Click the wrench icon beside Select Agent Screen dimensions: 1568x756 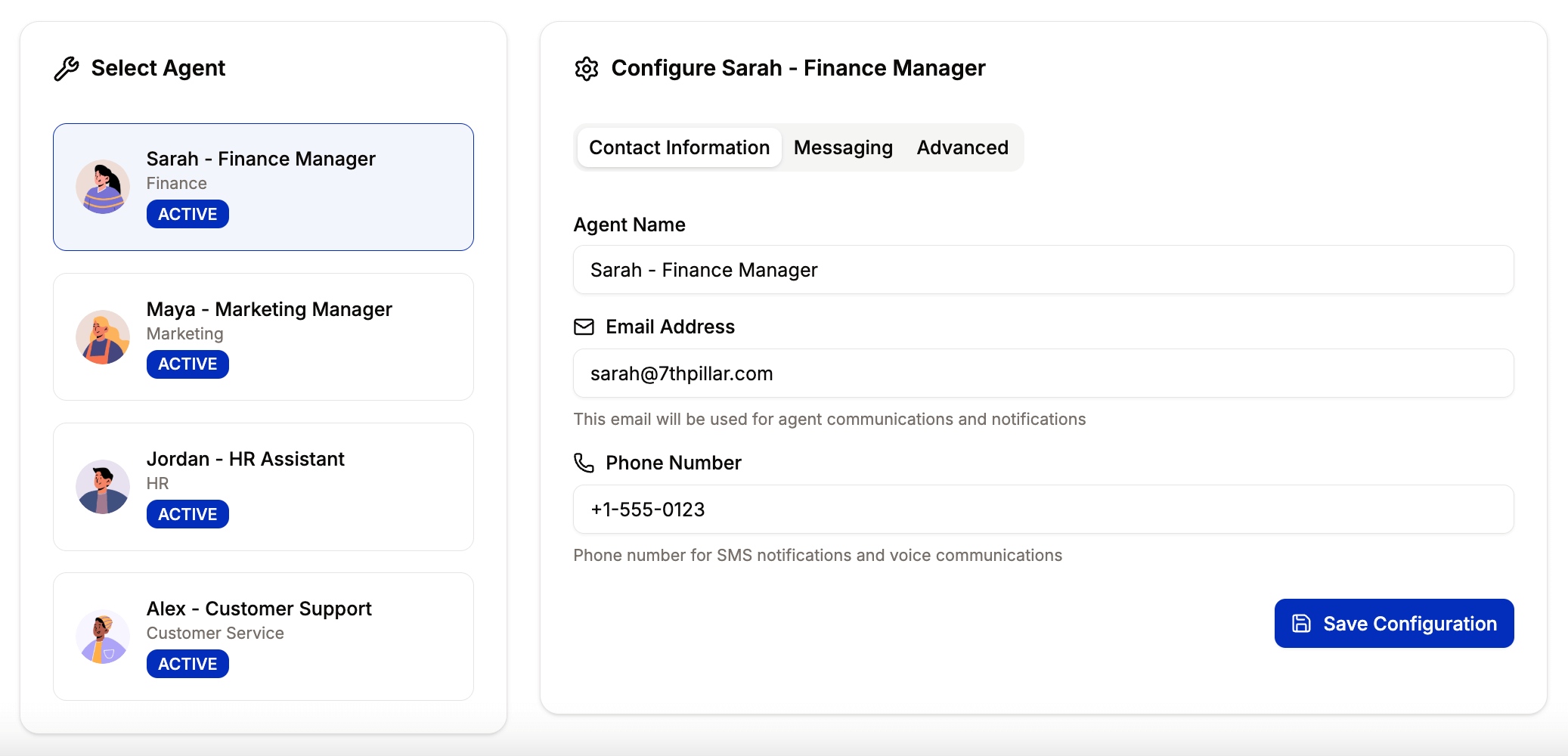tap(67, 68)
